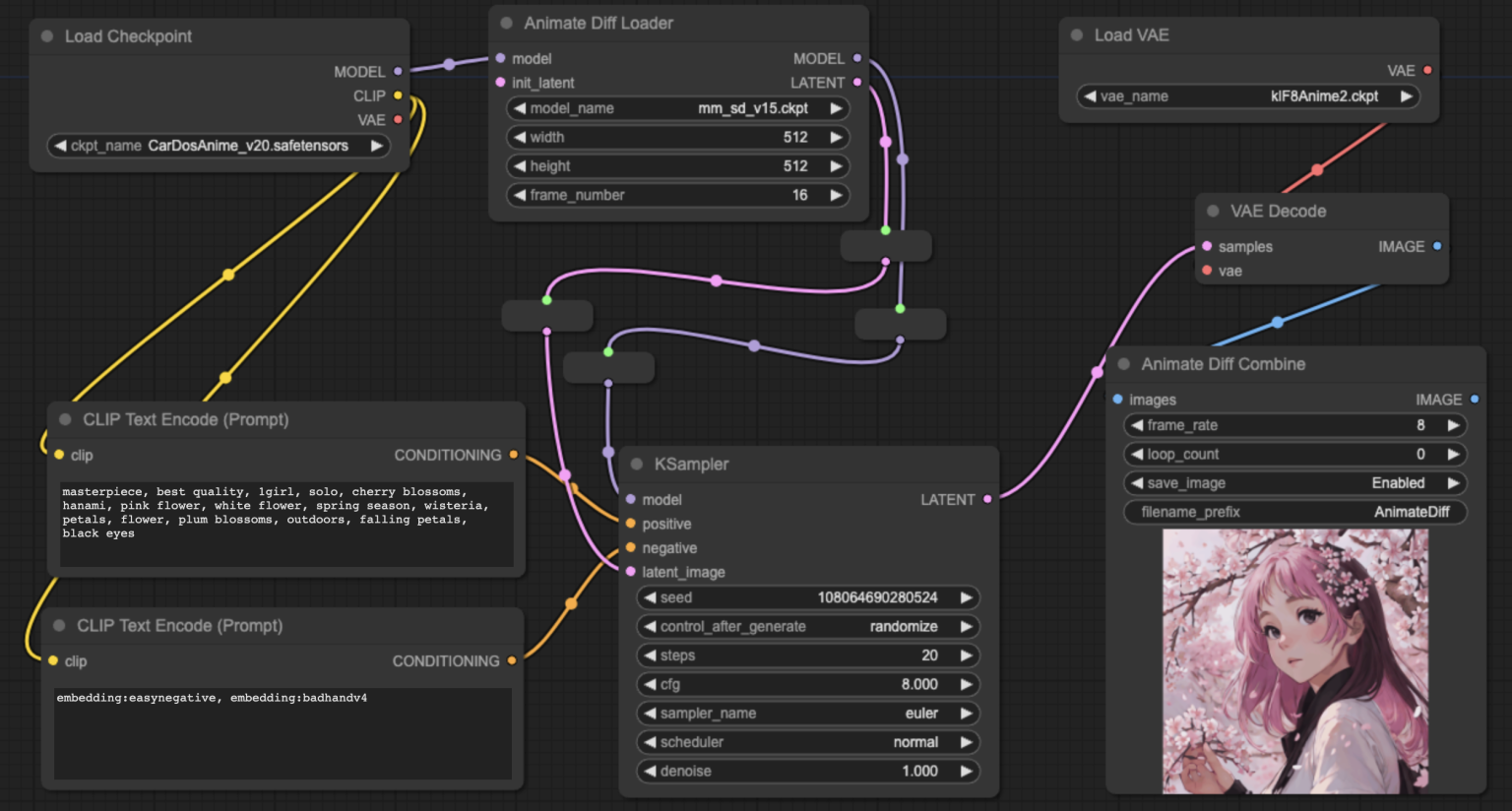
Task: Open the control_after_generate selector showing randomize
Action: pos(807,626)
